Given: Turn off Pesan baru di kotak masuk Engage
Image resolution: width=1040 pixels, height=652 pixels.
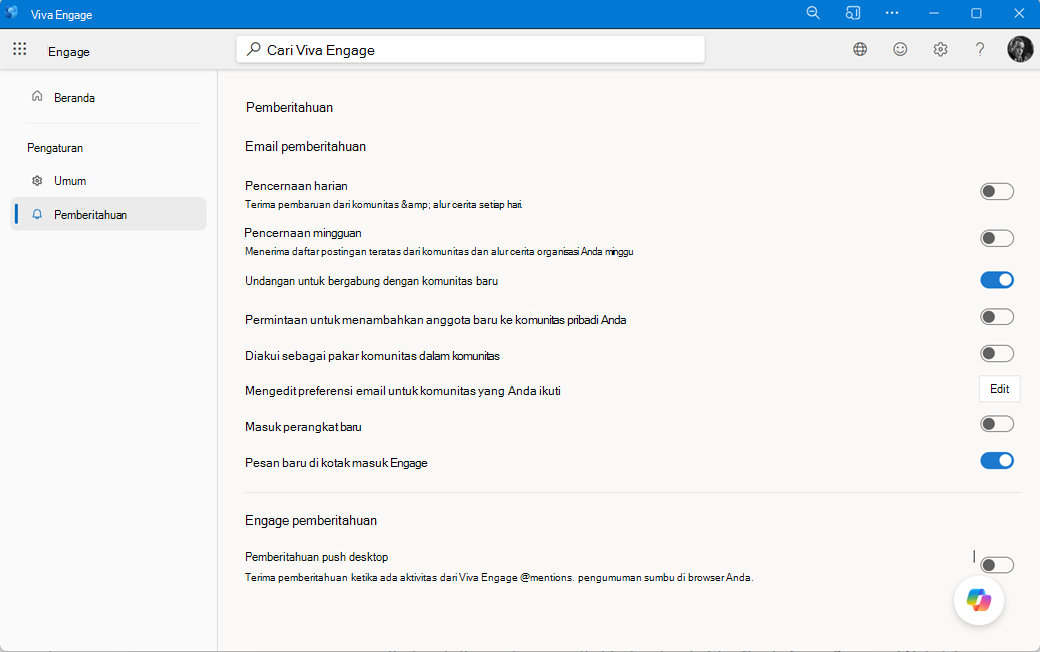Looking at the screenshot, I should click(x=997, y=460).
